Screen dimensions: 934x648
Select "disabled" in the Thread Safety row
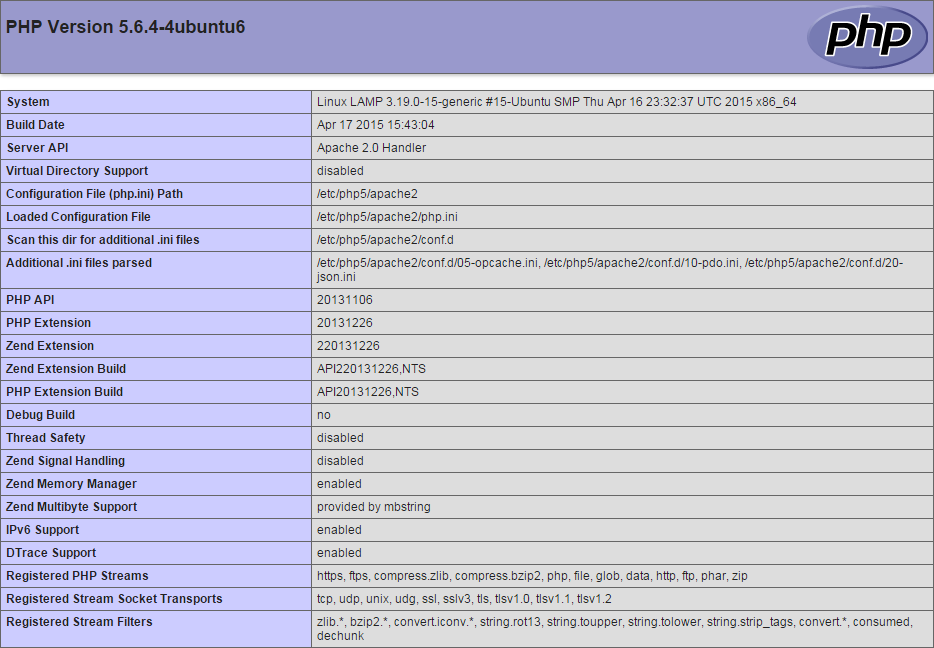(340, 438)
